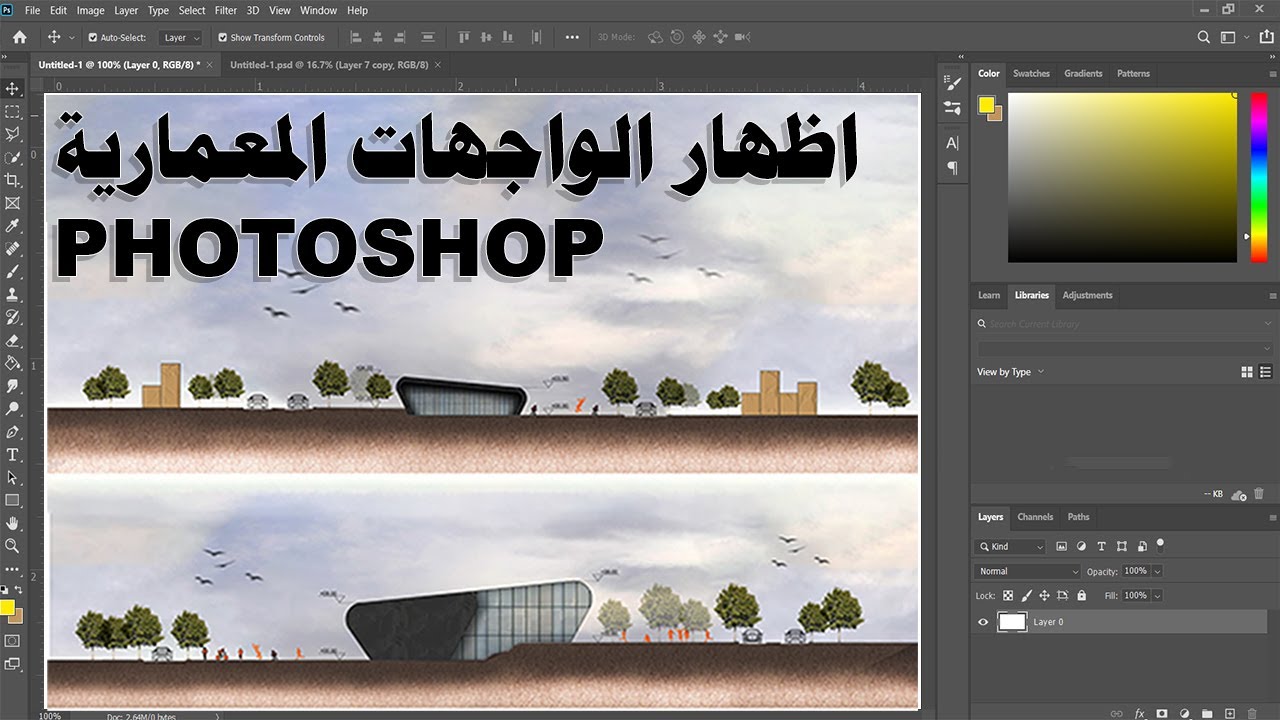Screen dimensions: 1280x720
Task: Open the Kind filter dropdown
Action: (x=1011, y=546)
